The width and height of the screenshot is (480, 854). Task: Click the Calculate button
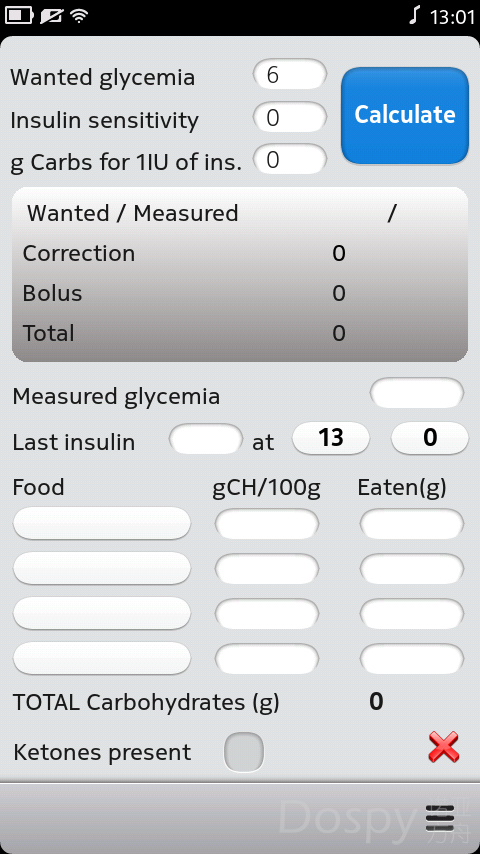click(x=405, y=115)
